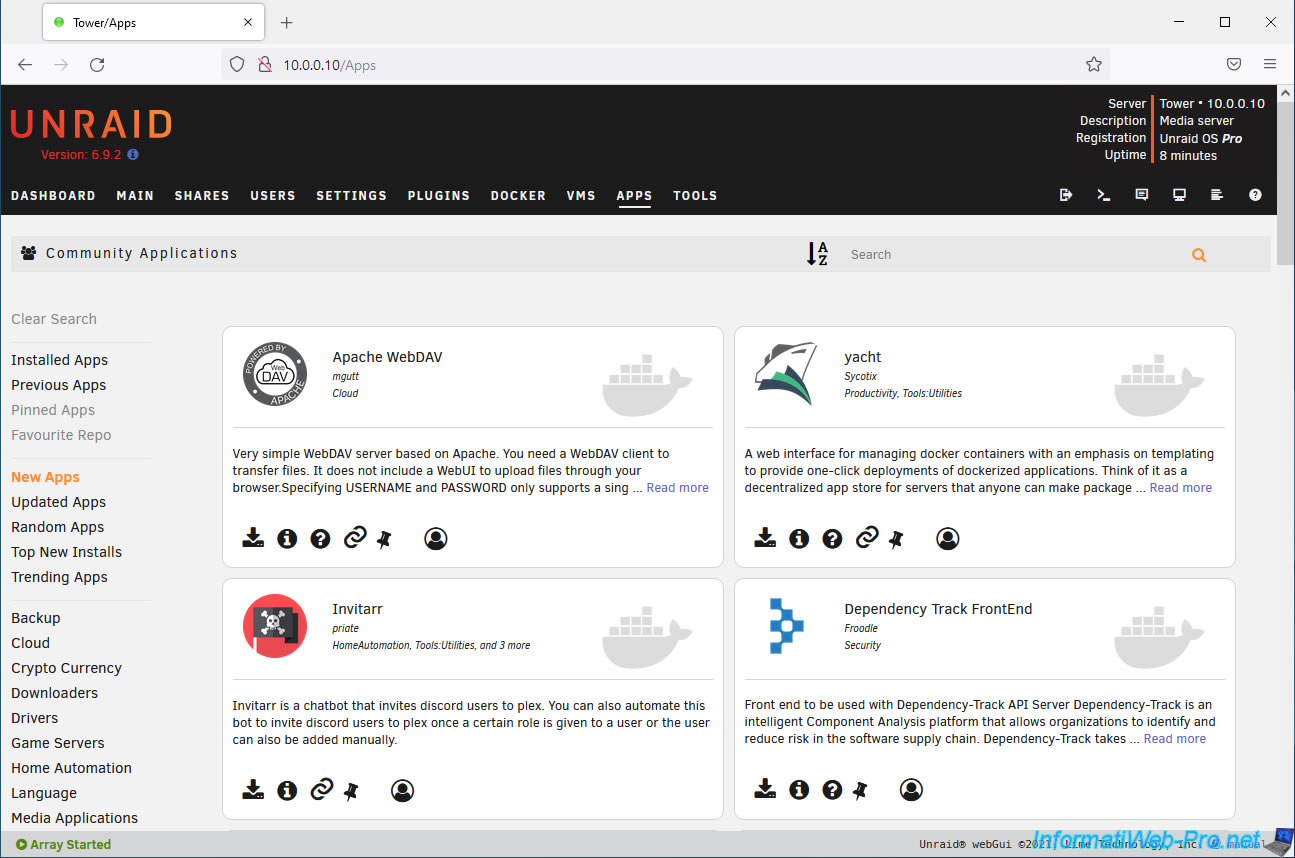Open the info icon on the yacht card
Screen dimensions: 1295x858
click(x=799, y=539)
